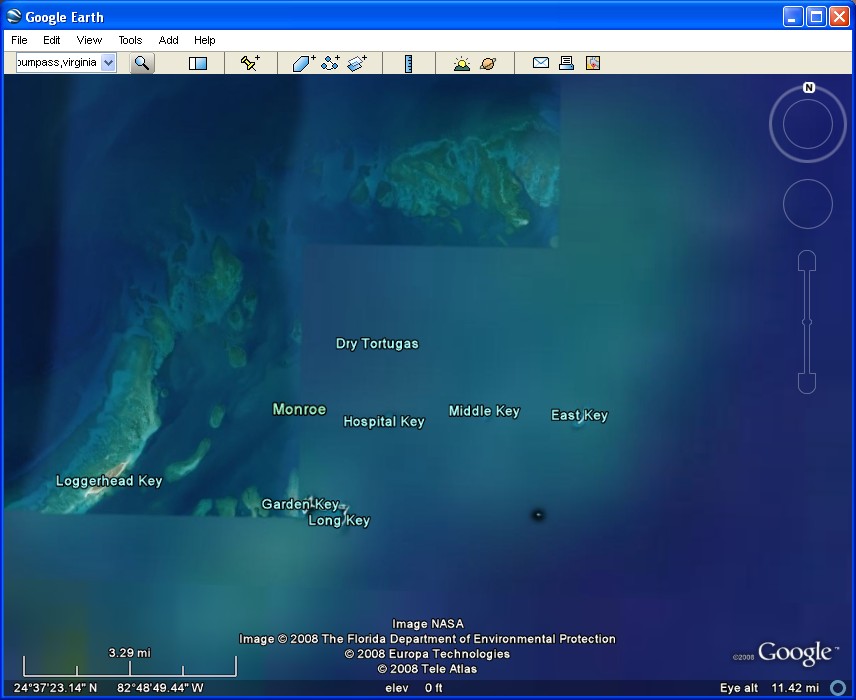
Task: Close the Google Earth window
Action: [839, 17]
